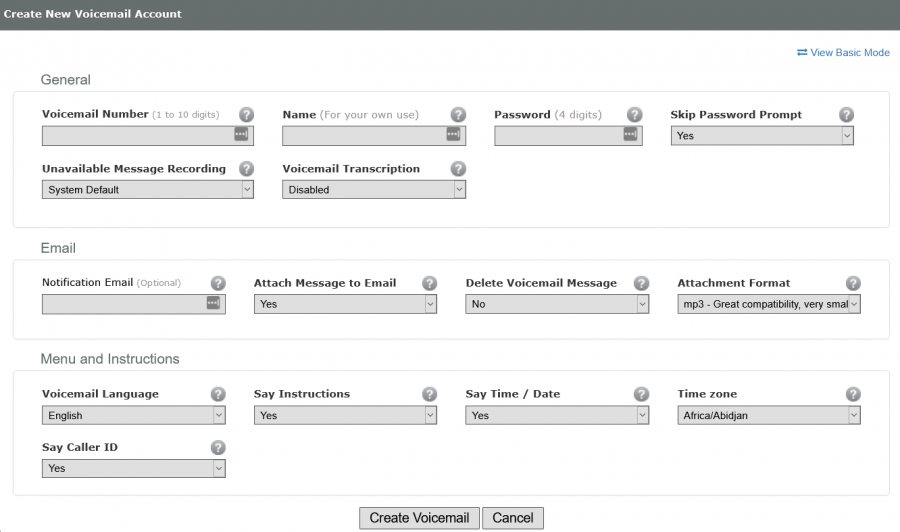
Task: Open Say Instructions dropdown
Action: [x=345, y=415]
